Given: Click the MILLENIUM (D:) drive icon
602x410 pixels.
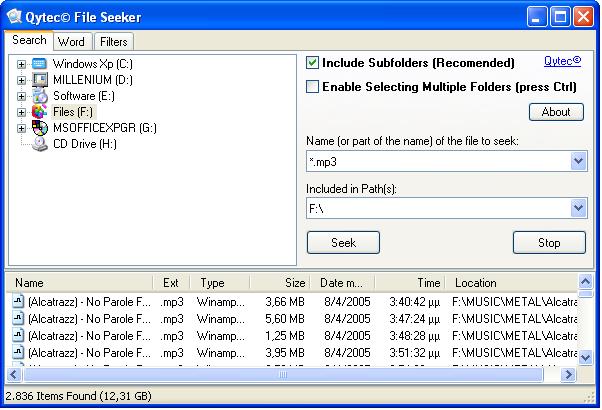Looking at the screenshot, I should 40,80.
